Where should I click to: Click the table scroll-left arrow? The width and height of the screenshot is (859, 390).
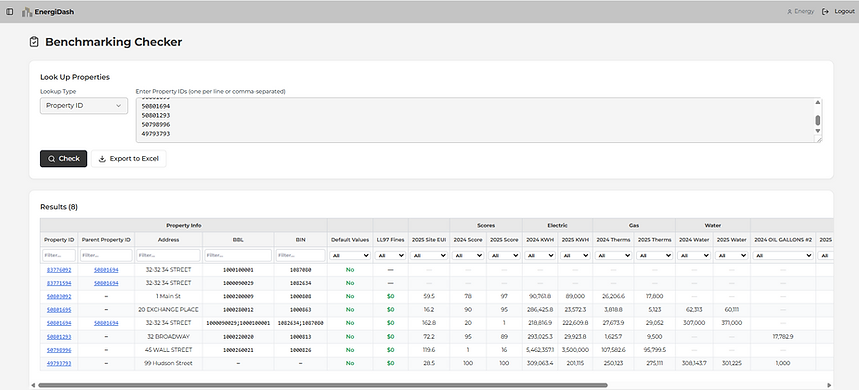click(x=33, y=385)
